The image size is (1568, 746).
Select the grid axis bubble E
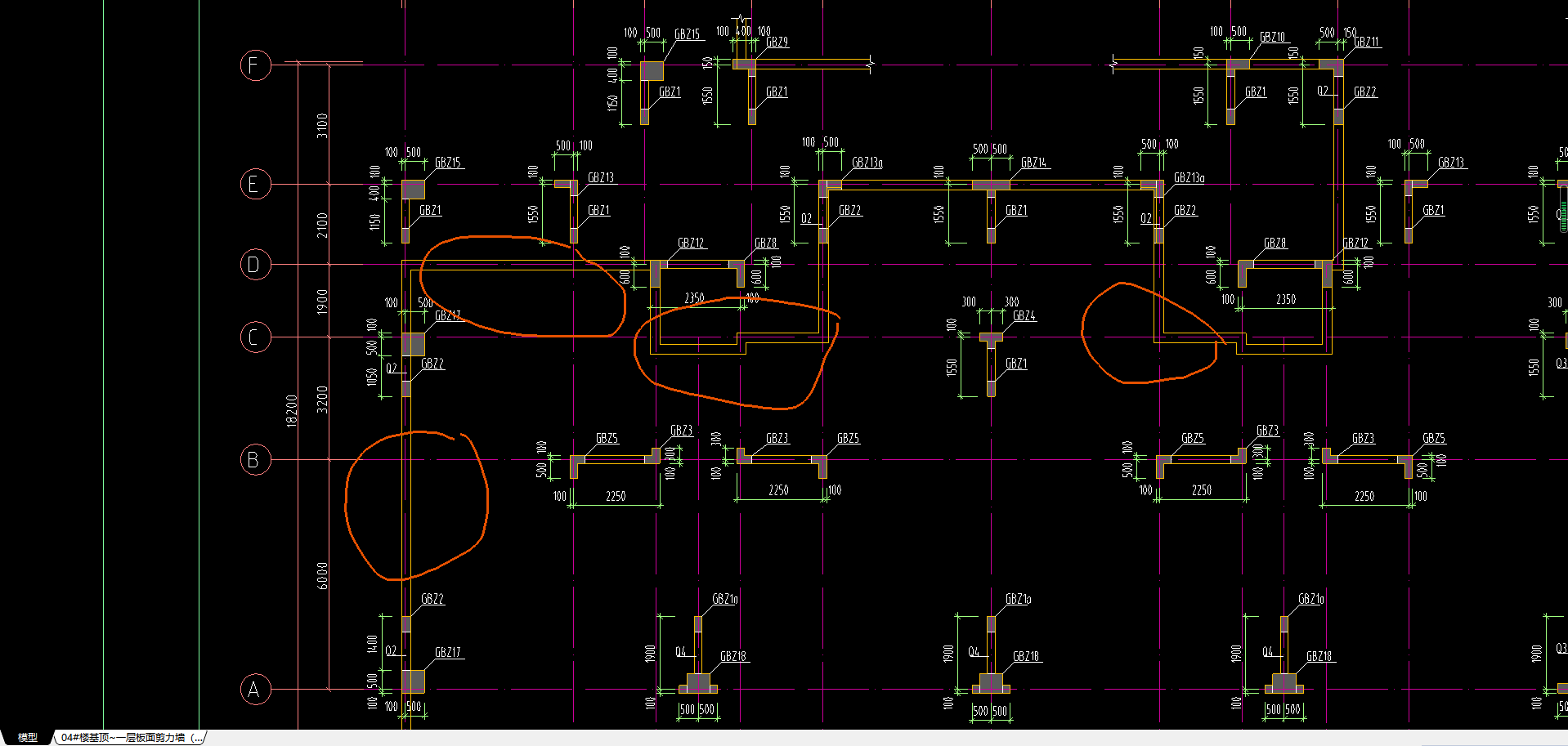pyautogui.click(x=255, y=184)
